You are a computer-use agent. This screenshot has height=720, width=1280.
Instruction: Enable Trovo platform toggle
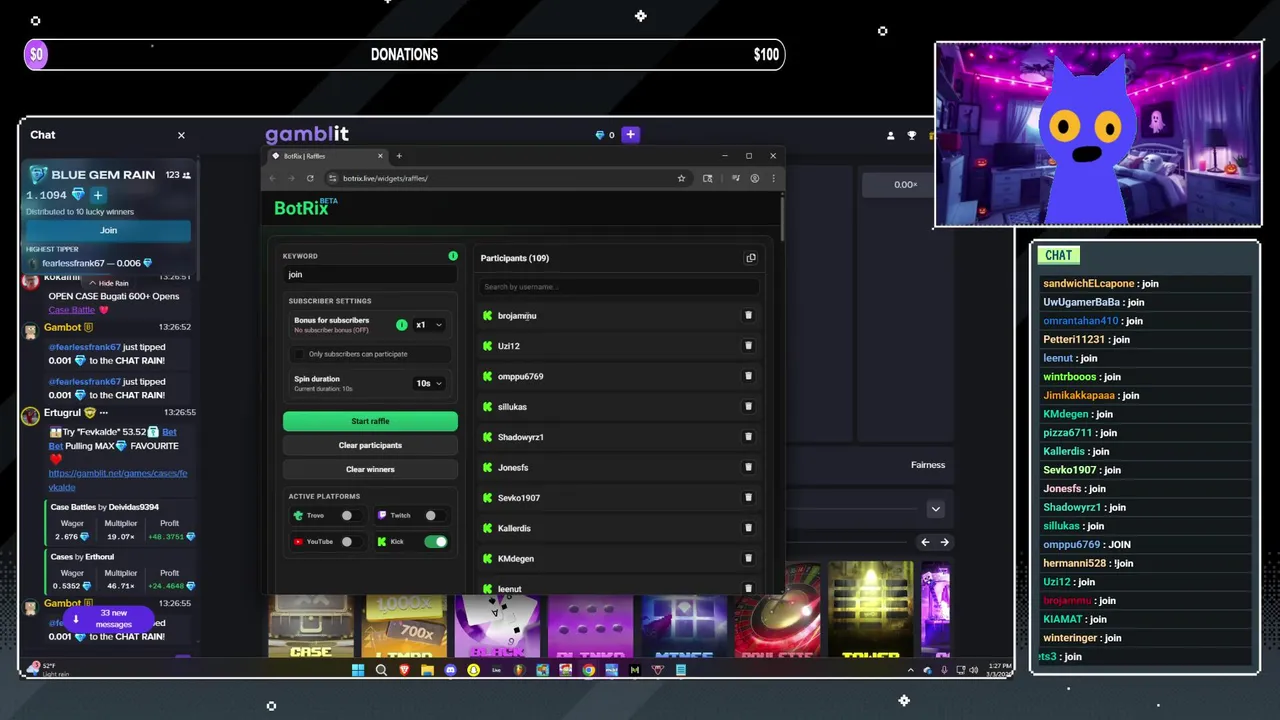tap(350, 516)
